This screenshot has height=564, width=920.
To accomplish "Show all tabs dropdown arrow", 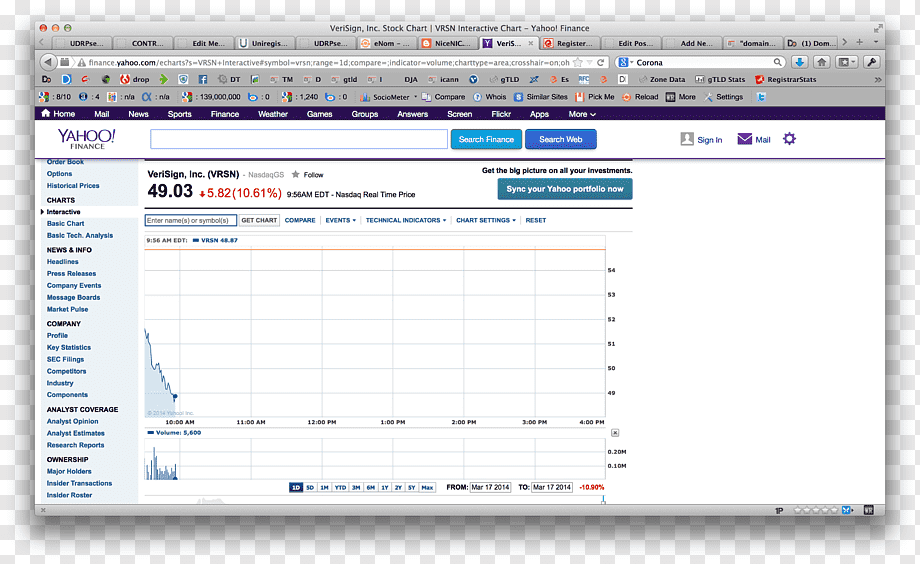I will pyautogui.click(x=876, y=42).
